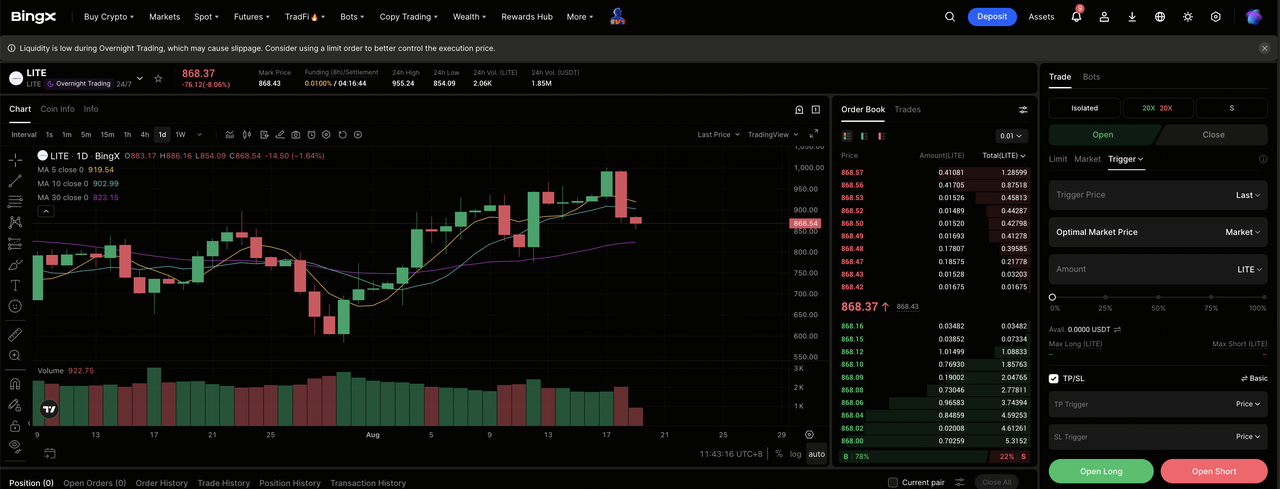This screenshot has height=489, width=1280.
Task: Open the emoji icons tool
Action: [15, 306]
